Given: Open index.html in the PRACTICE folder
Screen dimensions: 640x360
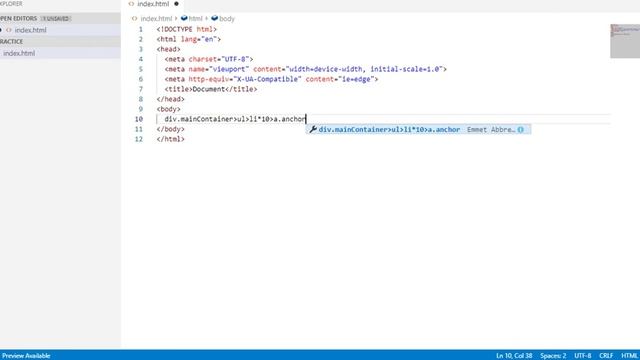Looking at the screenshot, I should pyautogui.click(x=19, y=53).
